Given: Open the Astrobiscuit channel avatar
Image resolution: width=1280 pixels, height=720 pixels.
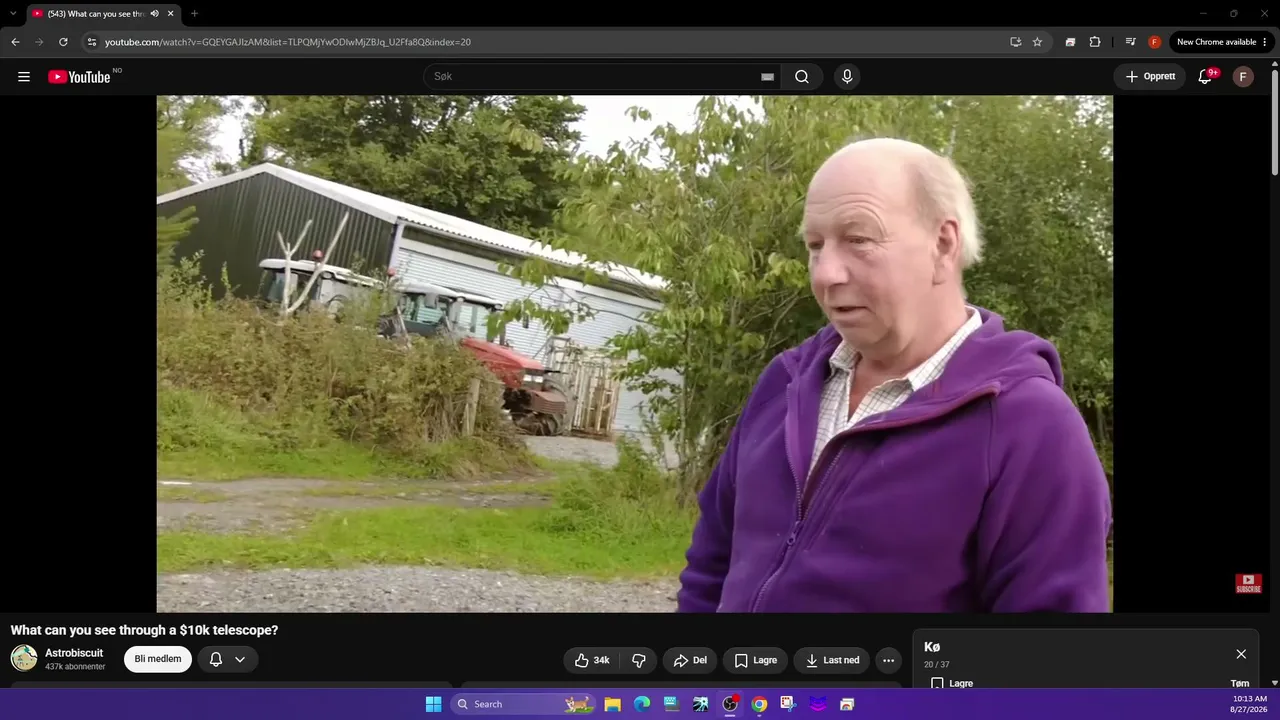Looking at the screenshot, I should [x=24, y=658].
